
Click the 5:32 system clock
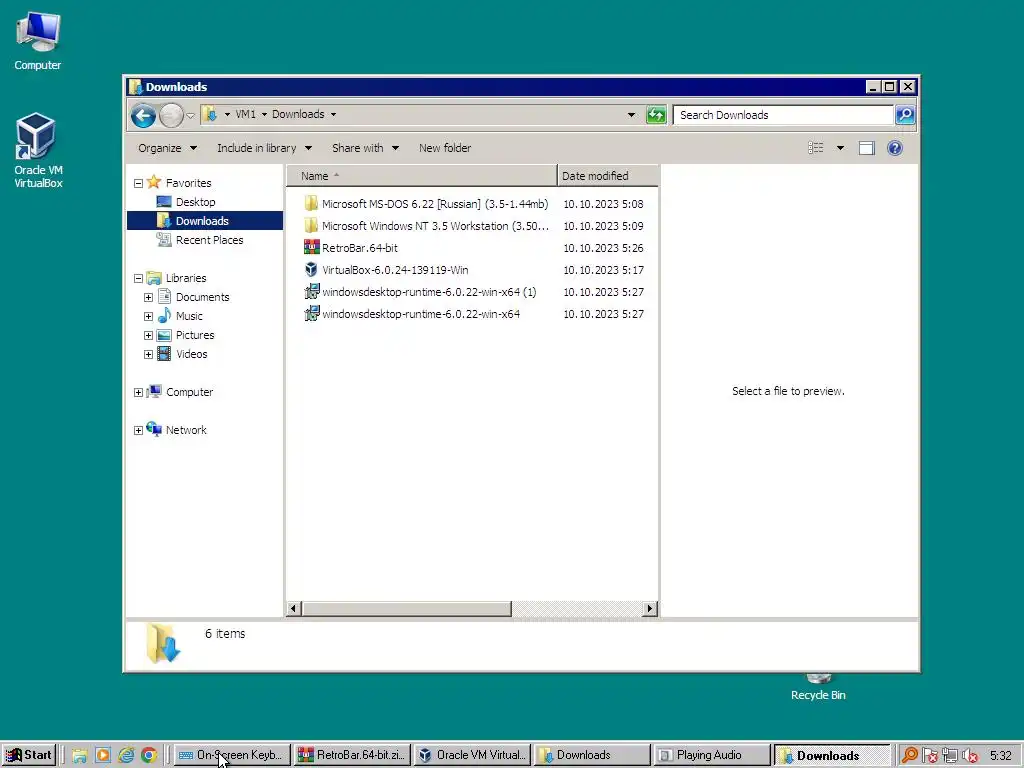tap(1000, 756)
